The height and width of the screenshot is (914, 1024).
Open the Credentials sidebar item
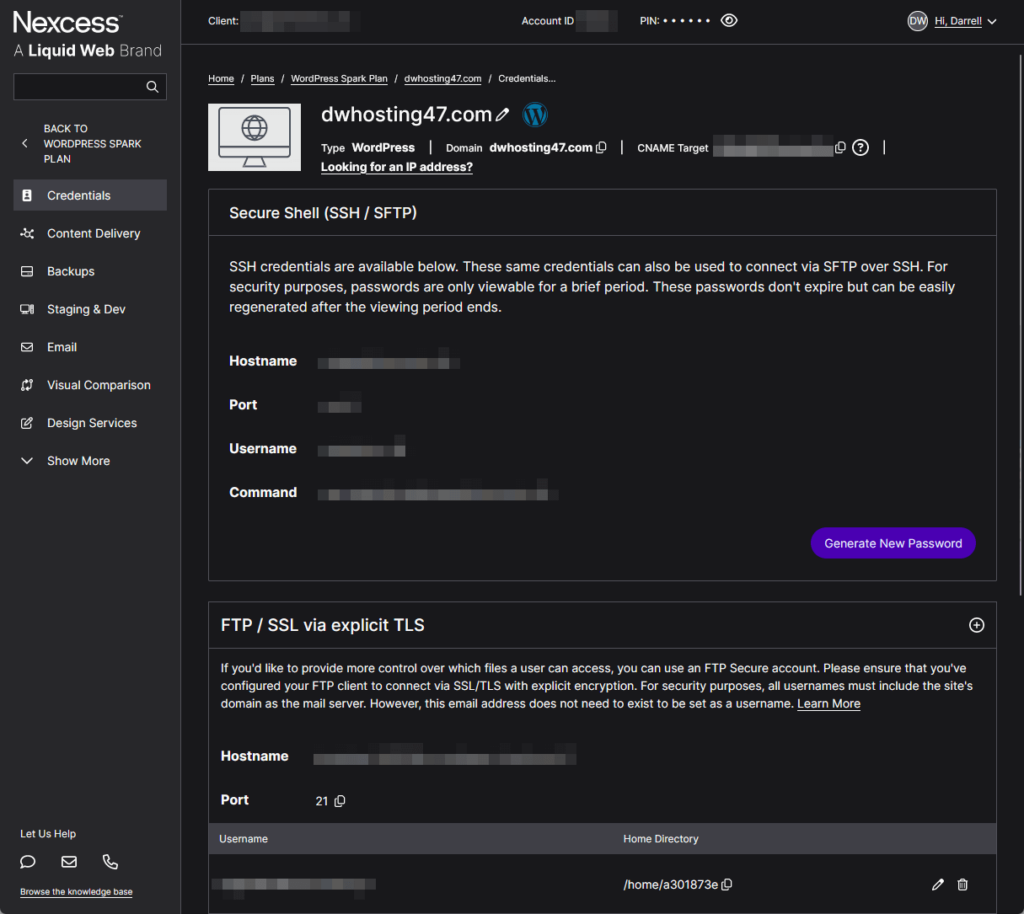(90, 195)
